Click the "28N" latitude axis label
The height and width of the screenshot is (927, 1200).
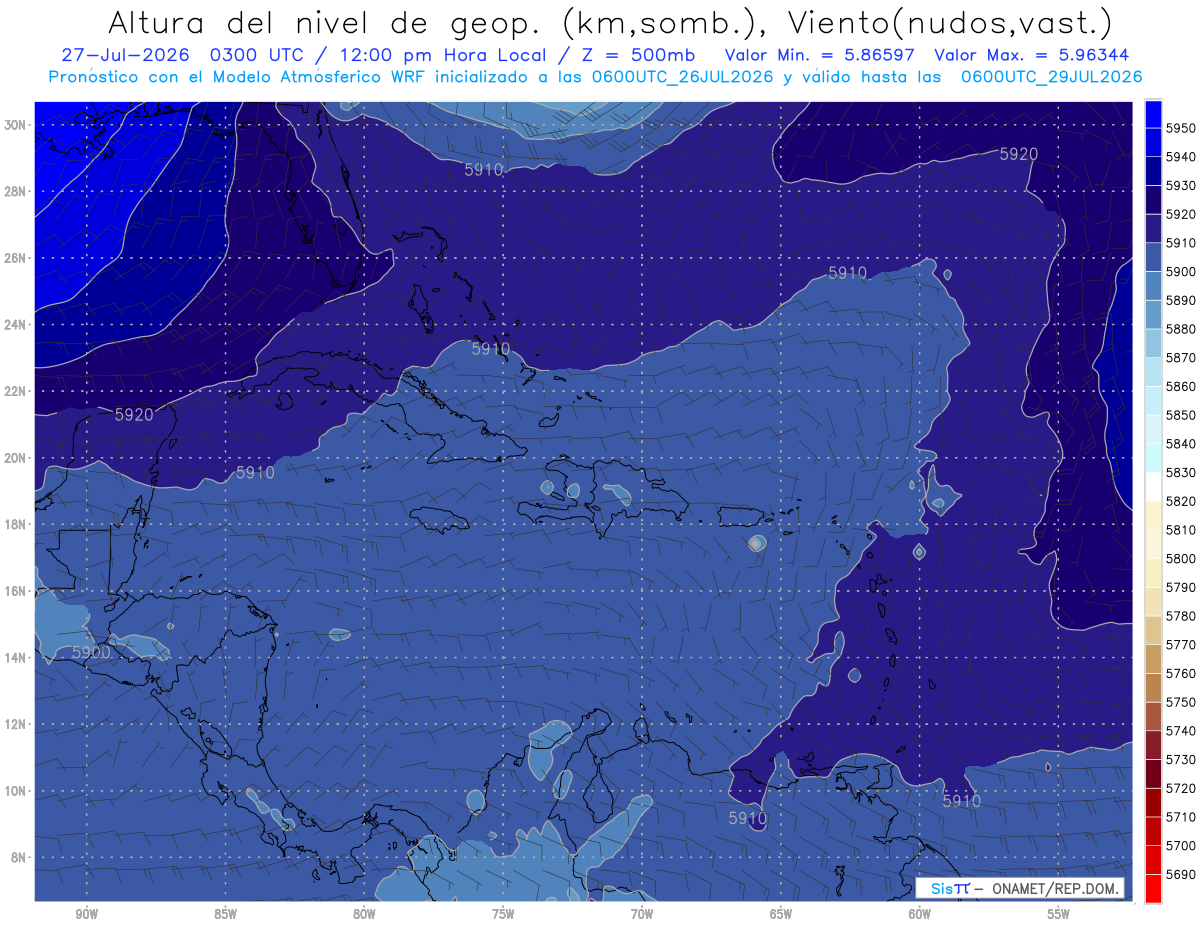point(16,191)
